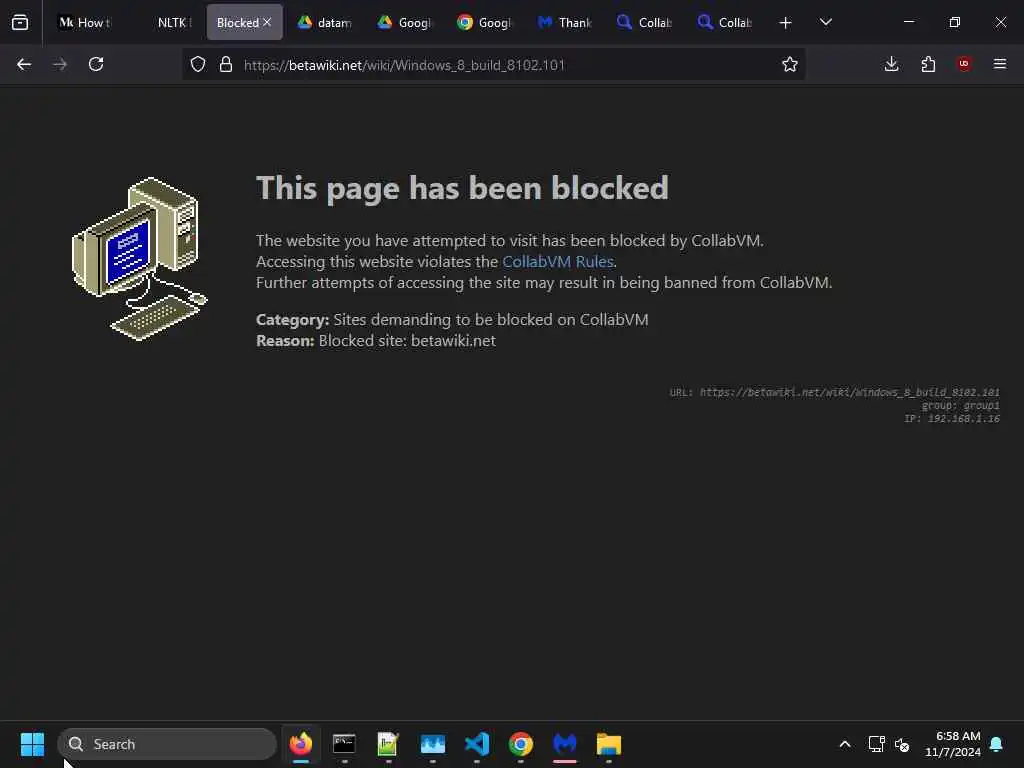
Task: Show site security padlock info
Action: [226, 64]
